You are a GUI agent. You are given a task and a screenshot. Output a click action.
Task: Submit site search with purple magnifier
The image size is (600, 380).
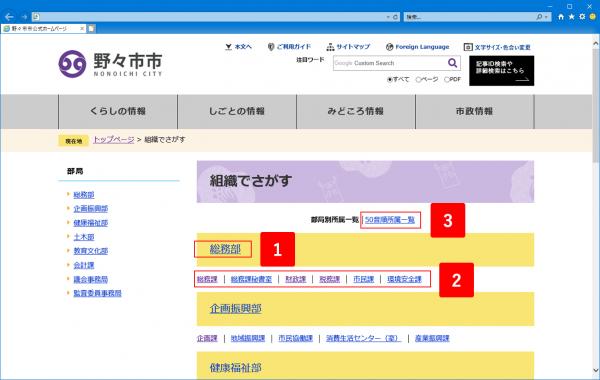452,63
